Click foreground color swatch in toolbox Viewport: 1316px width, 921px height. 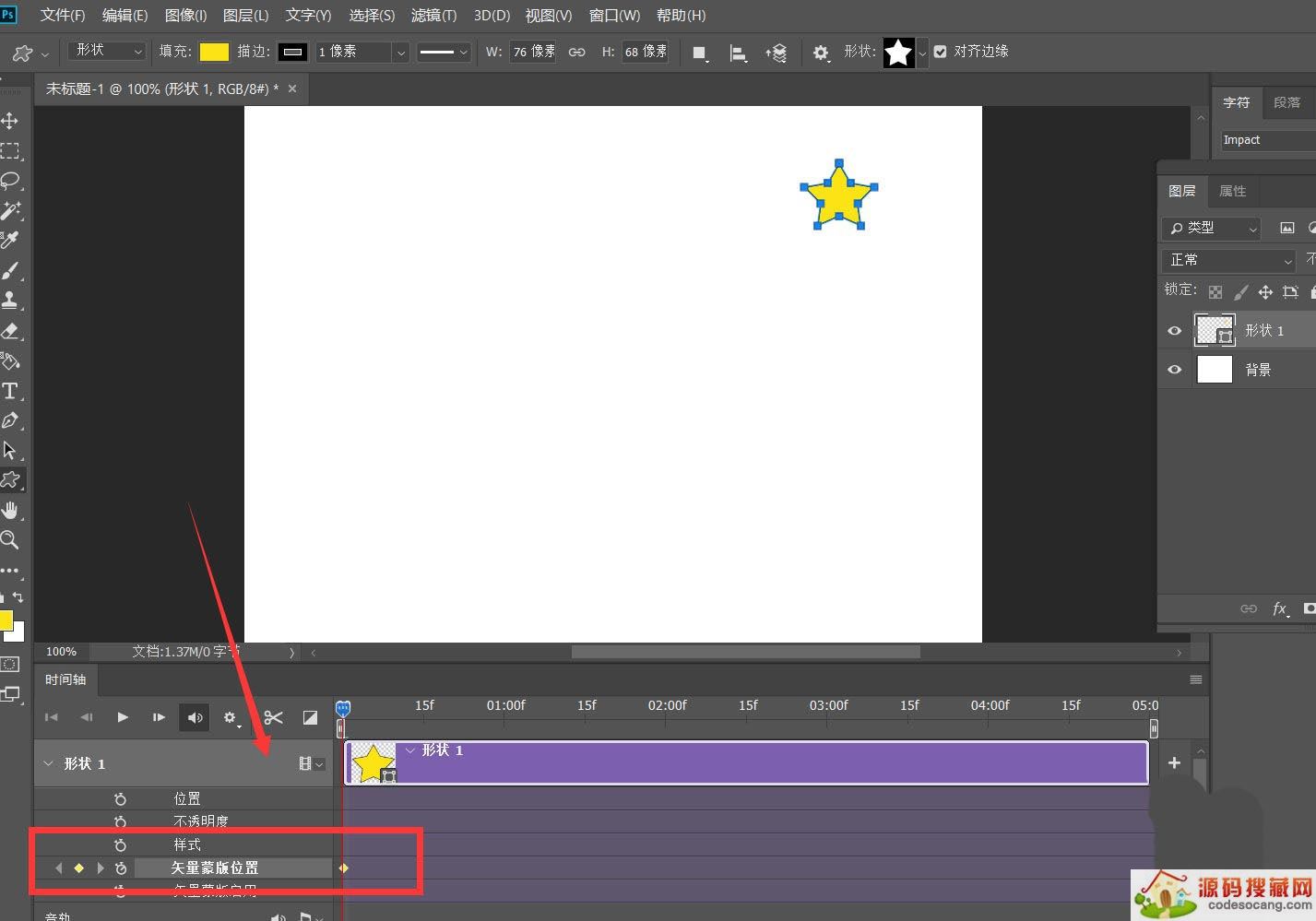(x=6, y=620)
